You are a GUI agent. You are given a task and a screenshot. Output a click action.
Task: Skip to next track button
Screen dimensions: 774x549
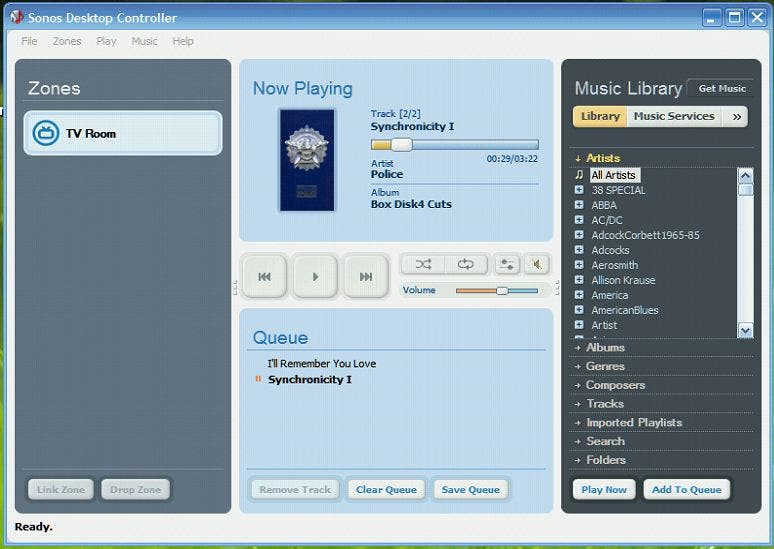click(x=366, y=276)
